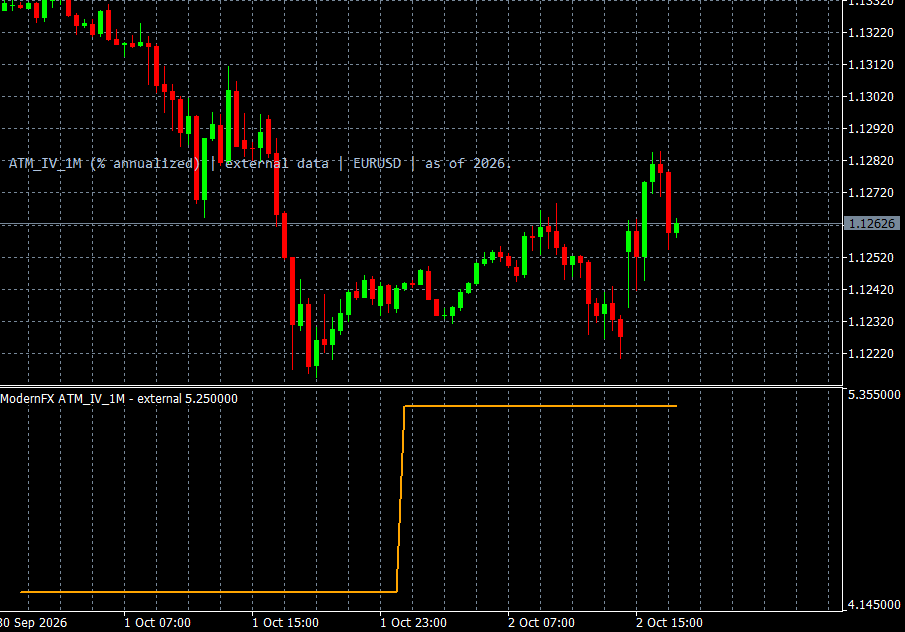Click the 1.12320 price axis value

click(x=870, y=321)
